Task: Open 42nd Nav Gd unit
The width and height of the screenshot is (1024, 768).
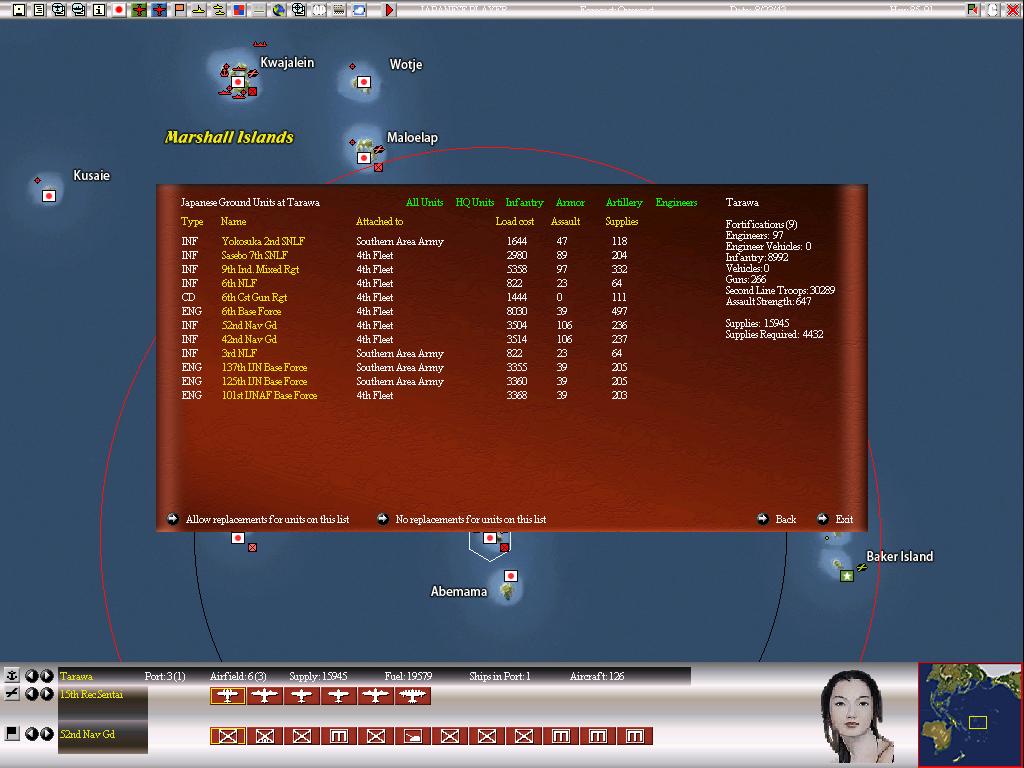Action: click(249, 340)
